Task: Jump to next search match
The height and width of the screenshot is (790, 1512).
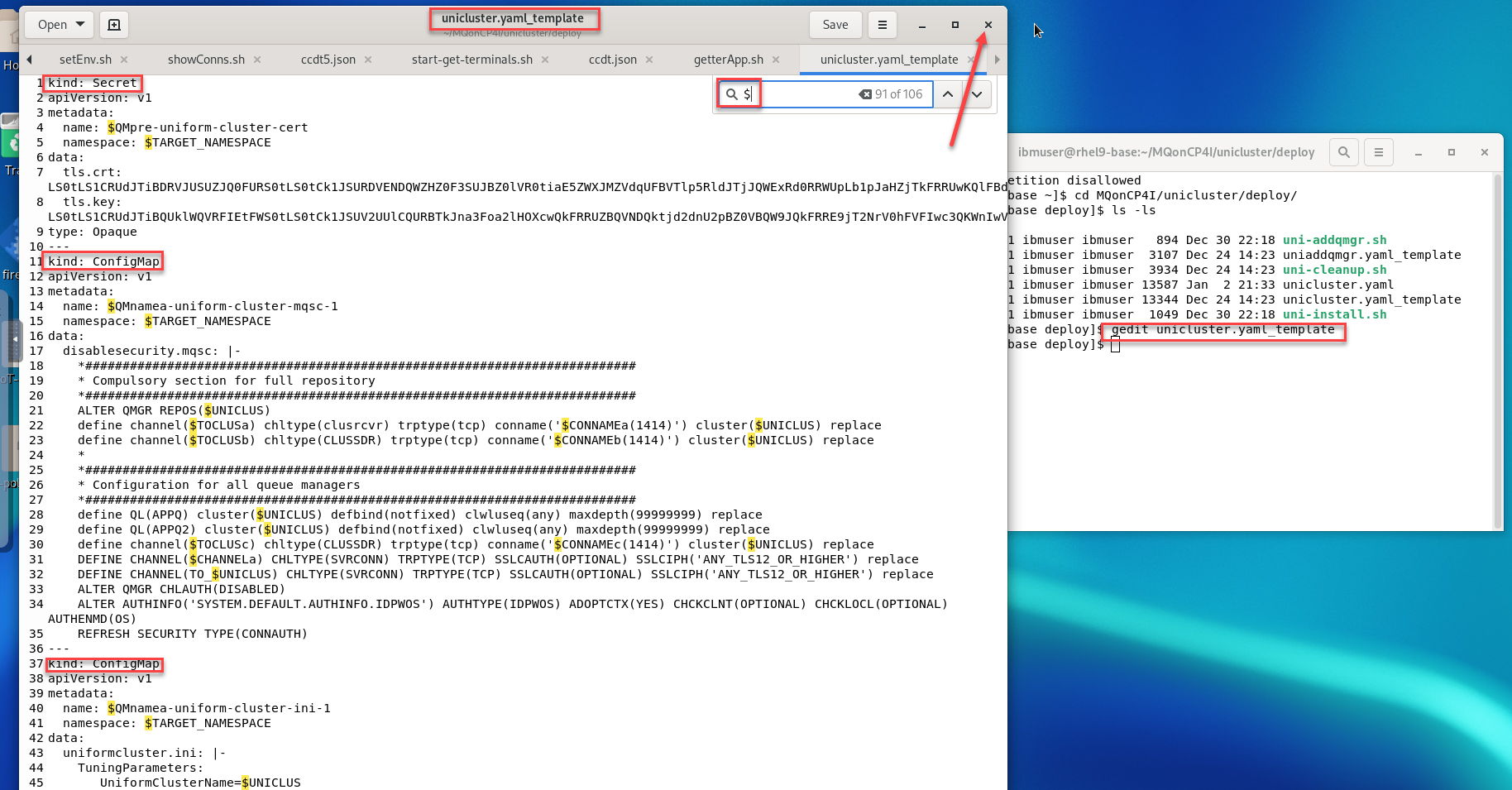Action: pyautogui.click(x=977, y=94)
